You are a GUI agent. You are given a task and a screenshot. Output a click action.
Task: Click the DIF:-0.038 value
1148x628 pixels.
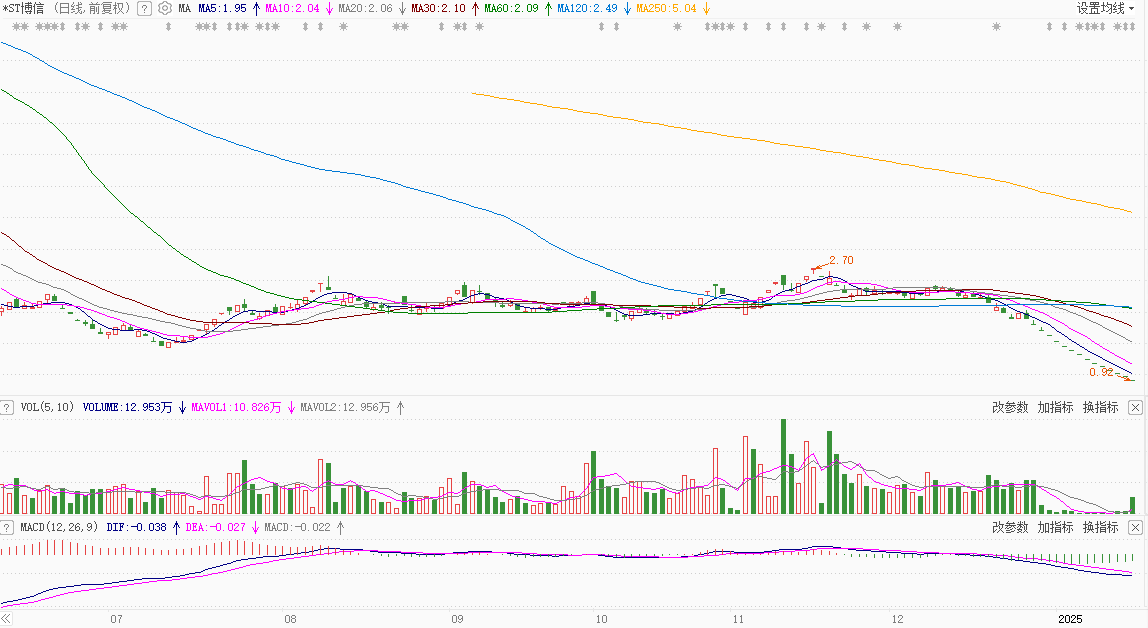coord(137,528)
